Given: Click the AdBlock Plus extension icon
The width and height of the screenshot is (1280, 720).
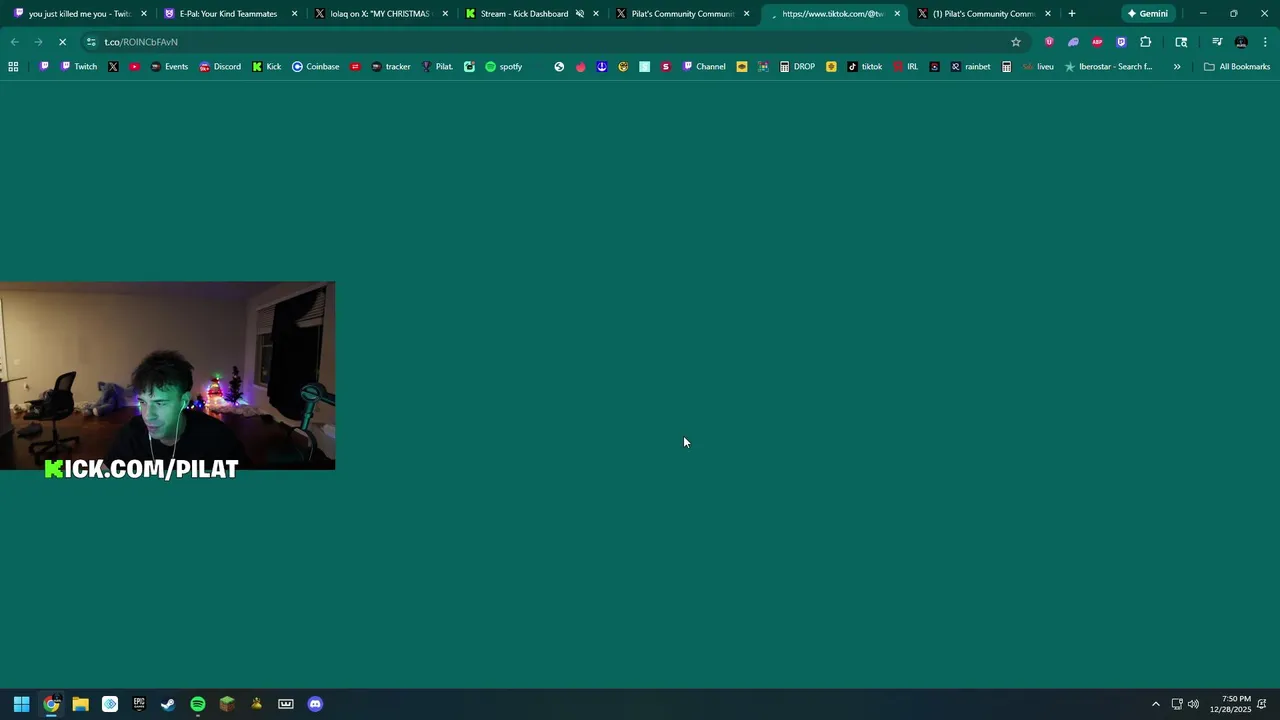Looking at the screenshot, I should (x=1097, y=42).
